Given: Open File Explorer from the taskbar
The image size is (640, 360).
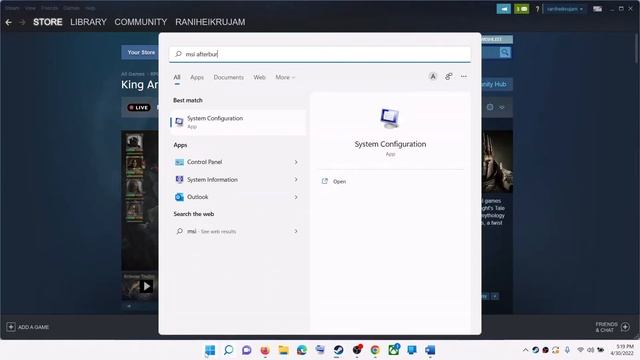Looking at the screenshot, I should pos(283,350).
